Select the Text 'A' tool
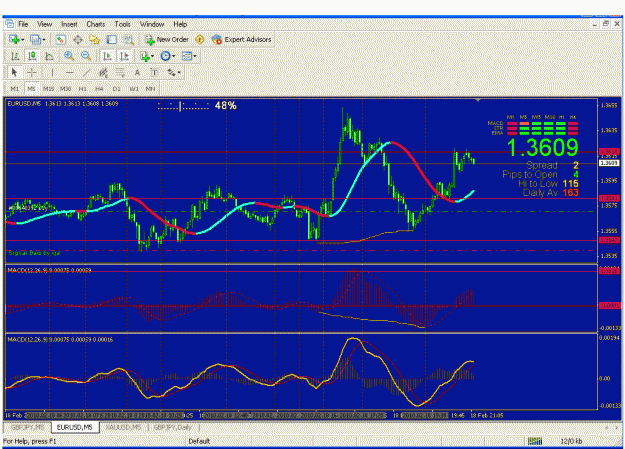 pos(137,73)
